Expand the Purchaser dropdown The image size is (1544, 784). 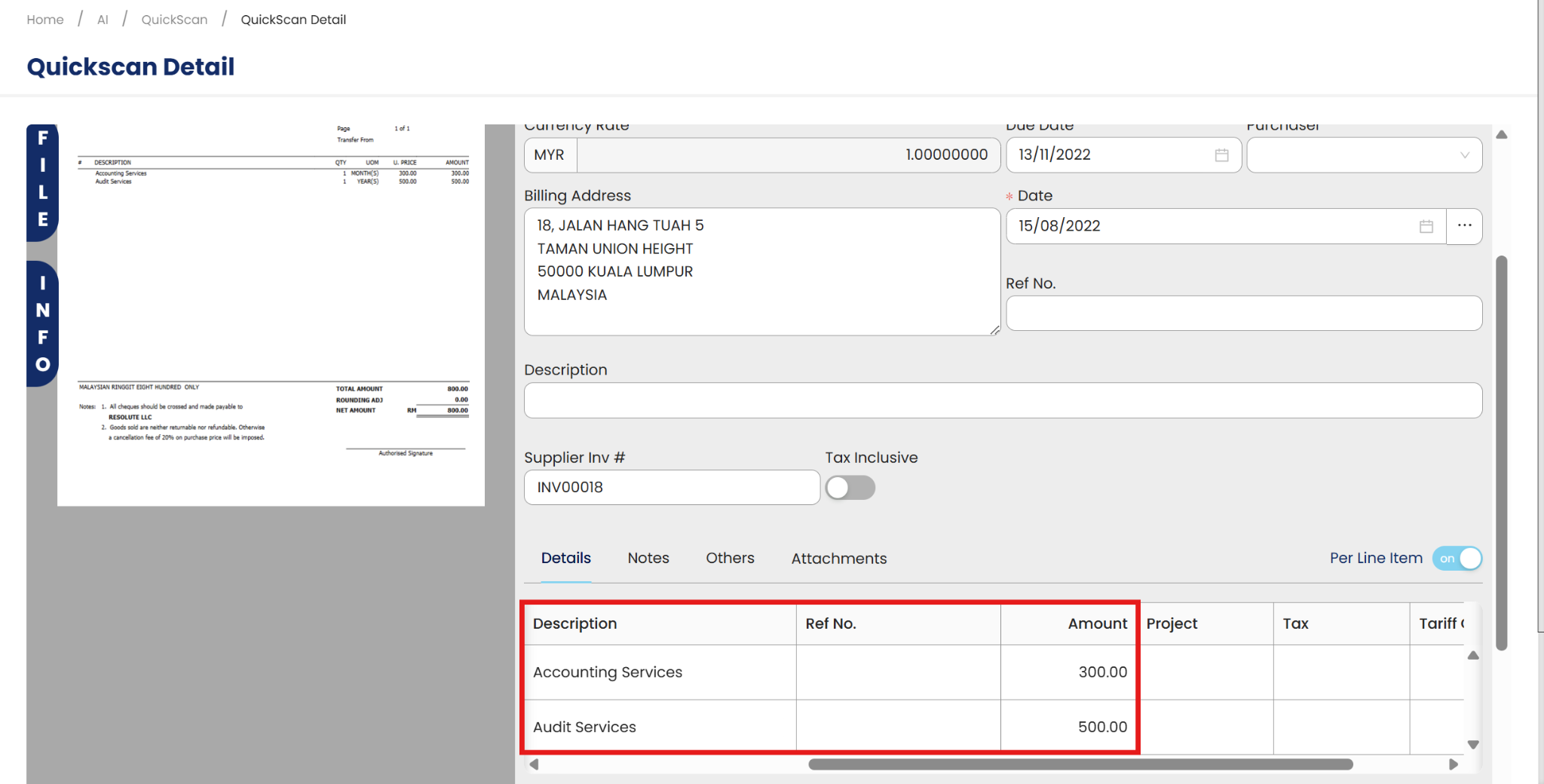[x=1364, y=155]
